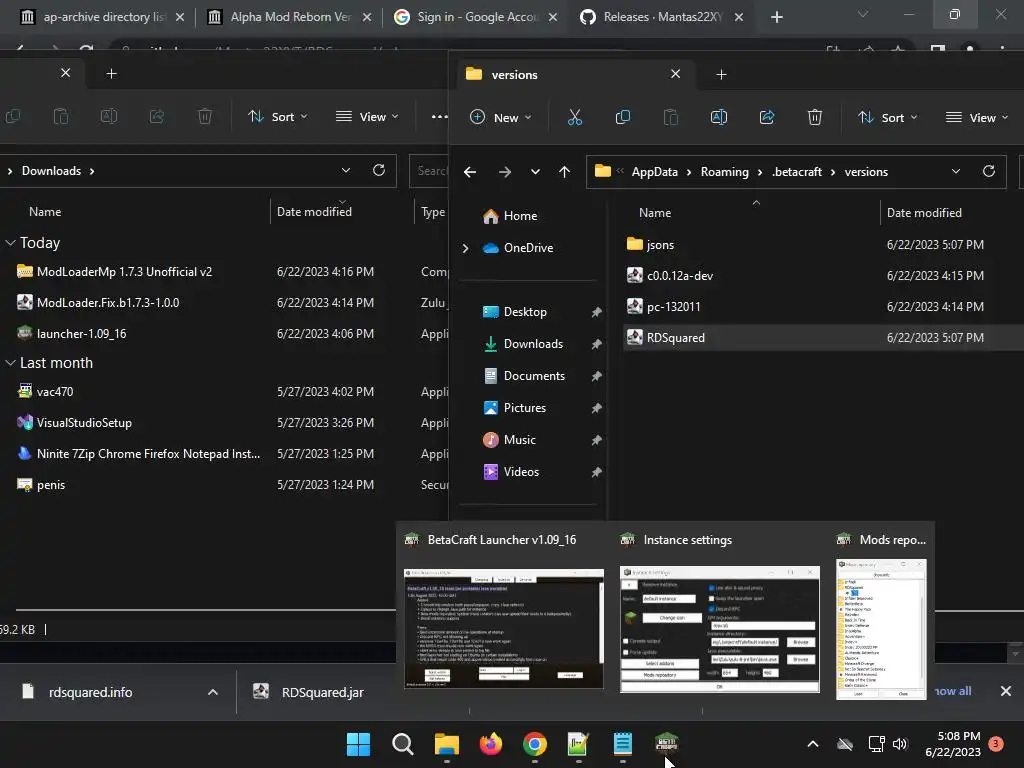Select the RDSquared file in versions
This screenshot has height=768, width=1024.
(823, 338)
